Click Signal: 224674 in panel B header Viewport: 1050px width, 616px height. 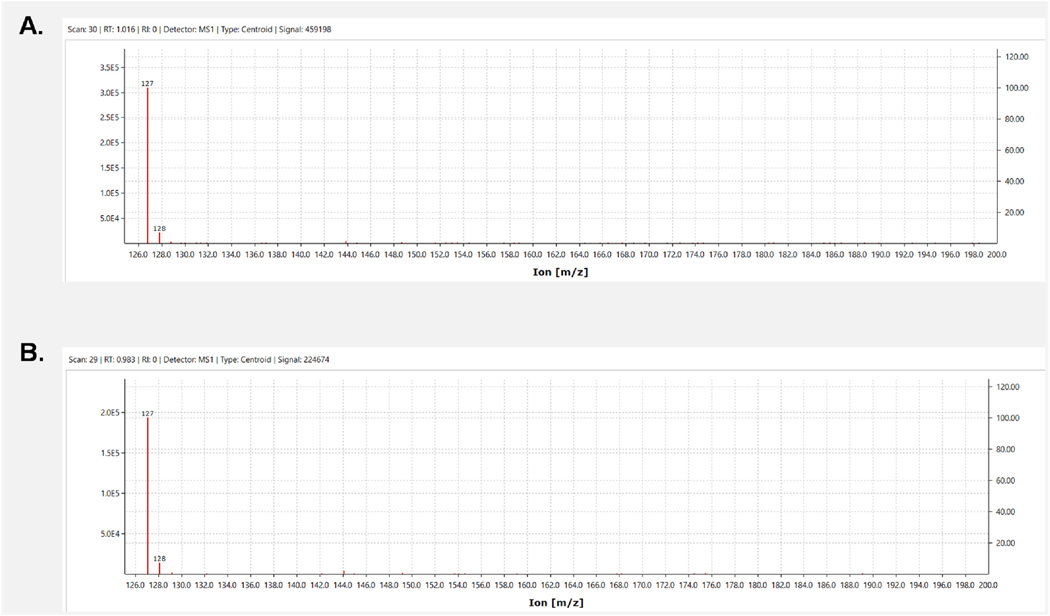303,360
